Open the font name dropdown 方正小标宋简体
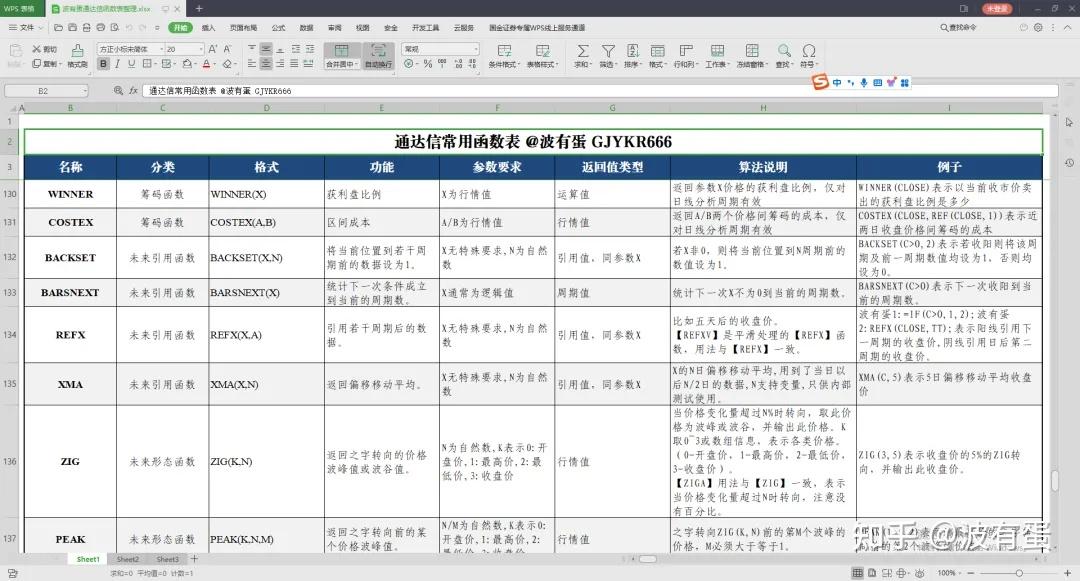1080x581 pixels. (131, 49)
